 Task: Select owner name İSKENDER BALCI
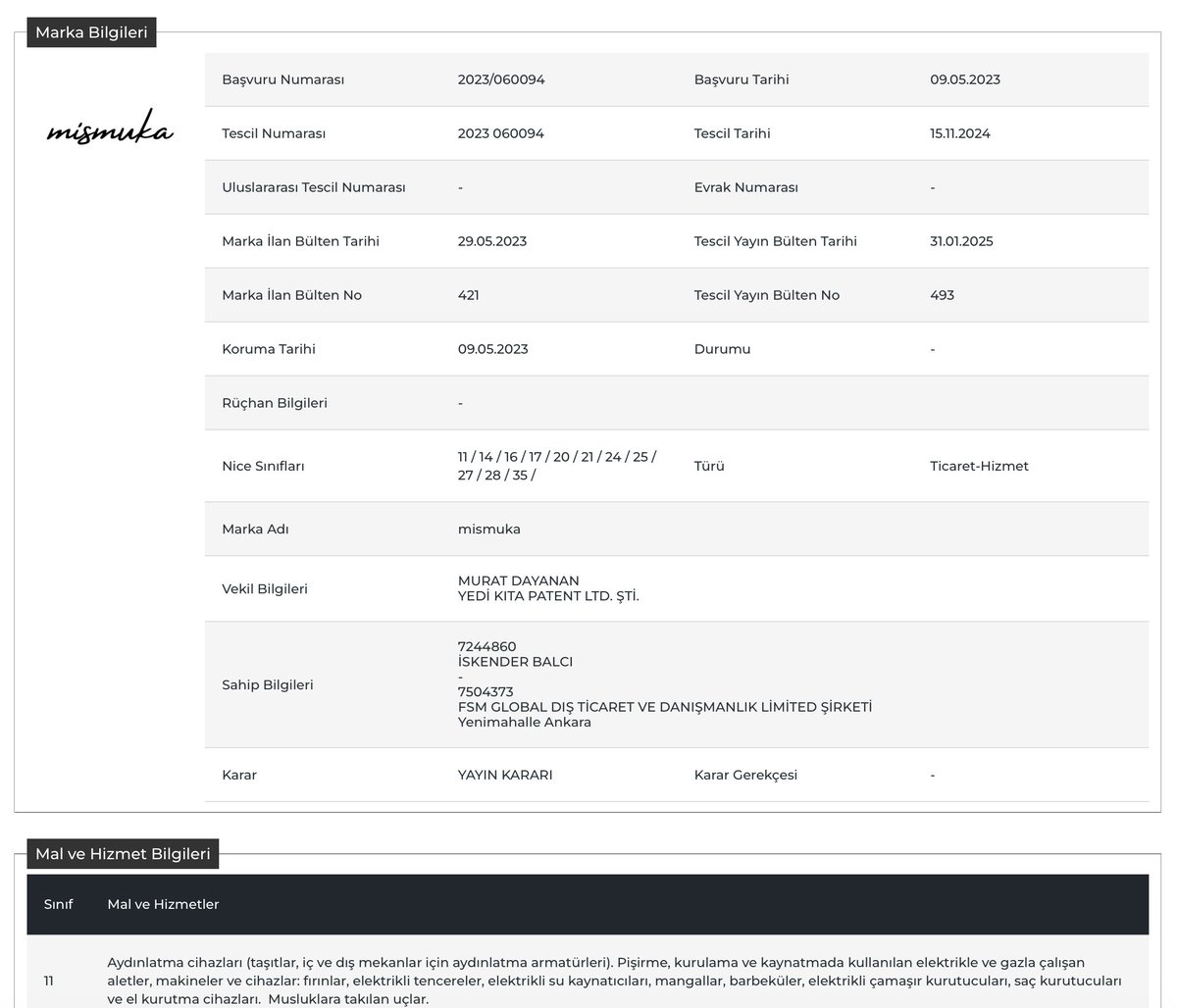click(x=515, y=662)
